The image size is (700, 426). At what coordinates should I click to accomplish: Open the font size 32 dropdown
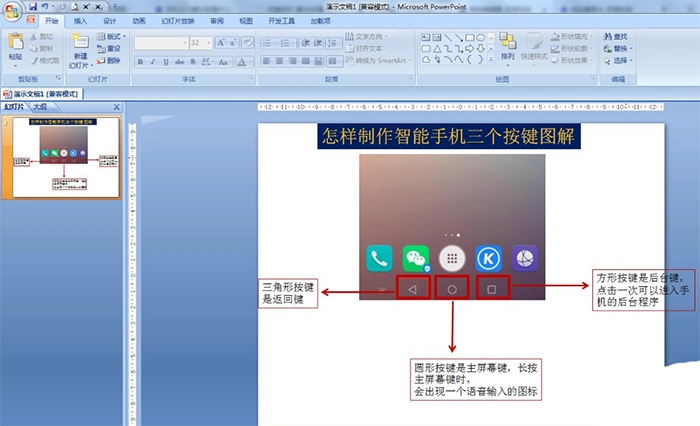click(200, 42)
